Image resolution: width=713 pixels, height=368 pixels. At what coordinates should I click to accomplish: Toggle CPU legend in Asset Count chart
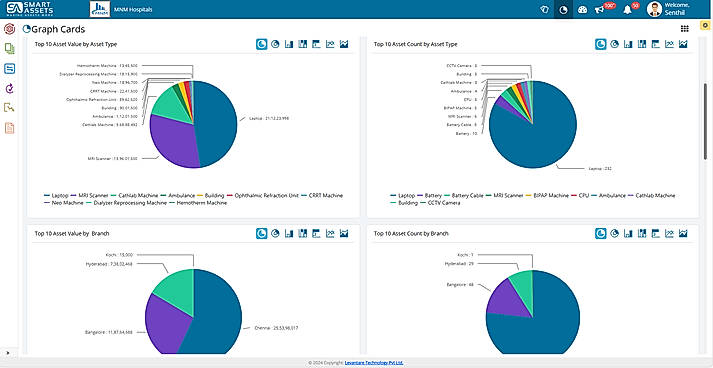tap(581, 196)
